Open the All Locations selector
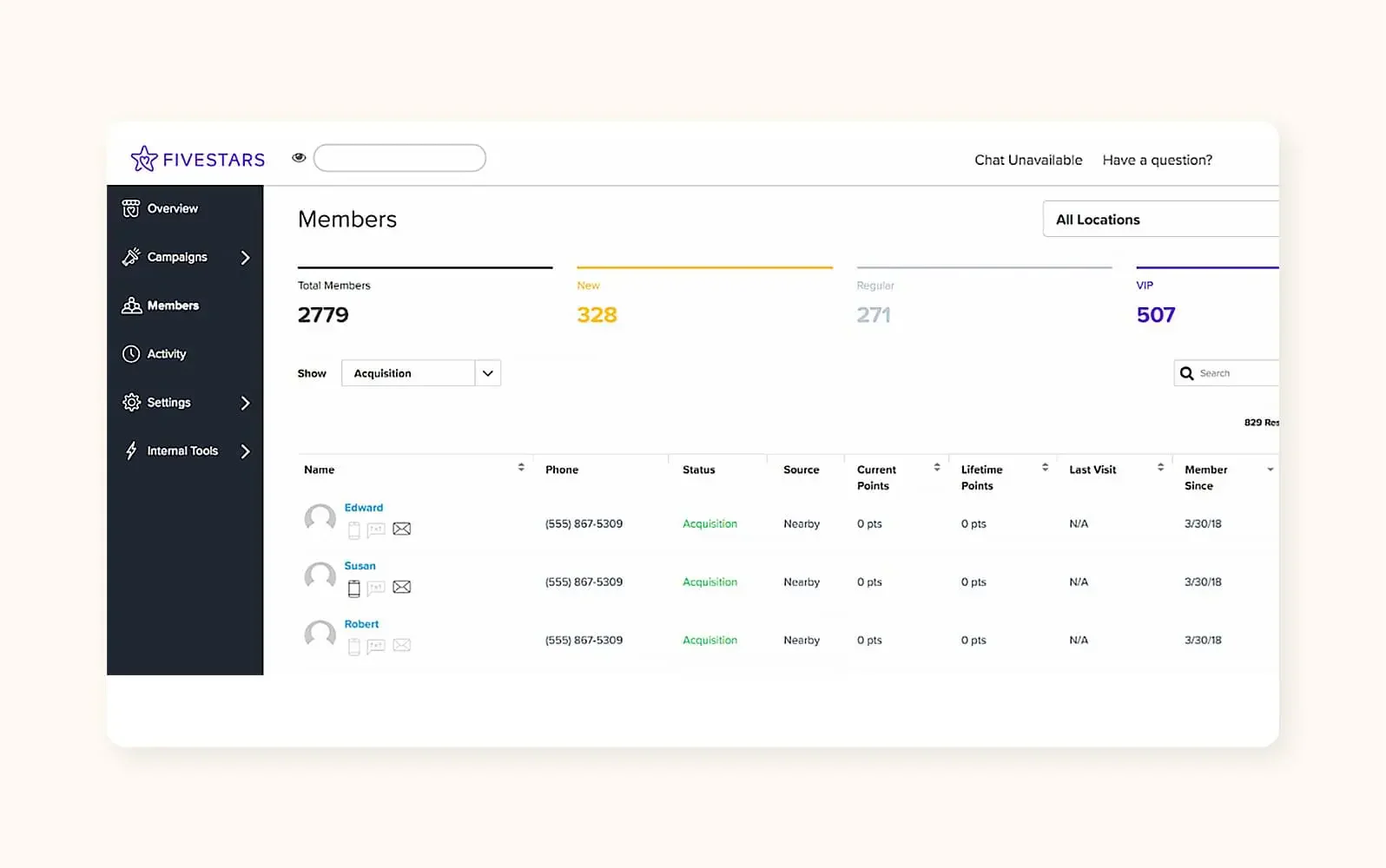Image resolution: width=1386 pixels, height=868 pixels. pyautogui.click(x=1161, y=220)
